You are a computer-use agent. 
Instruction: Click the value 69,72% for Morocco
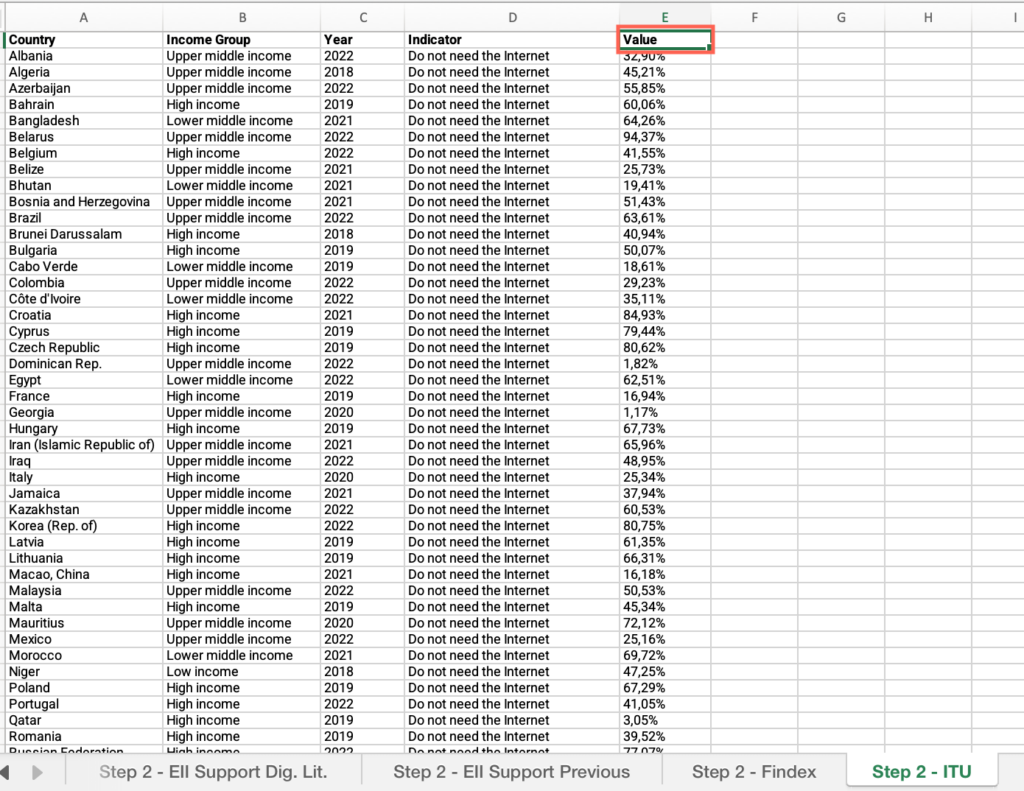665,656
